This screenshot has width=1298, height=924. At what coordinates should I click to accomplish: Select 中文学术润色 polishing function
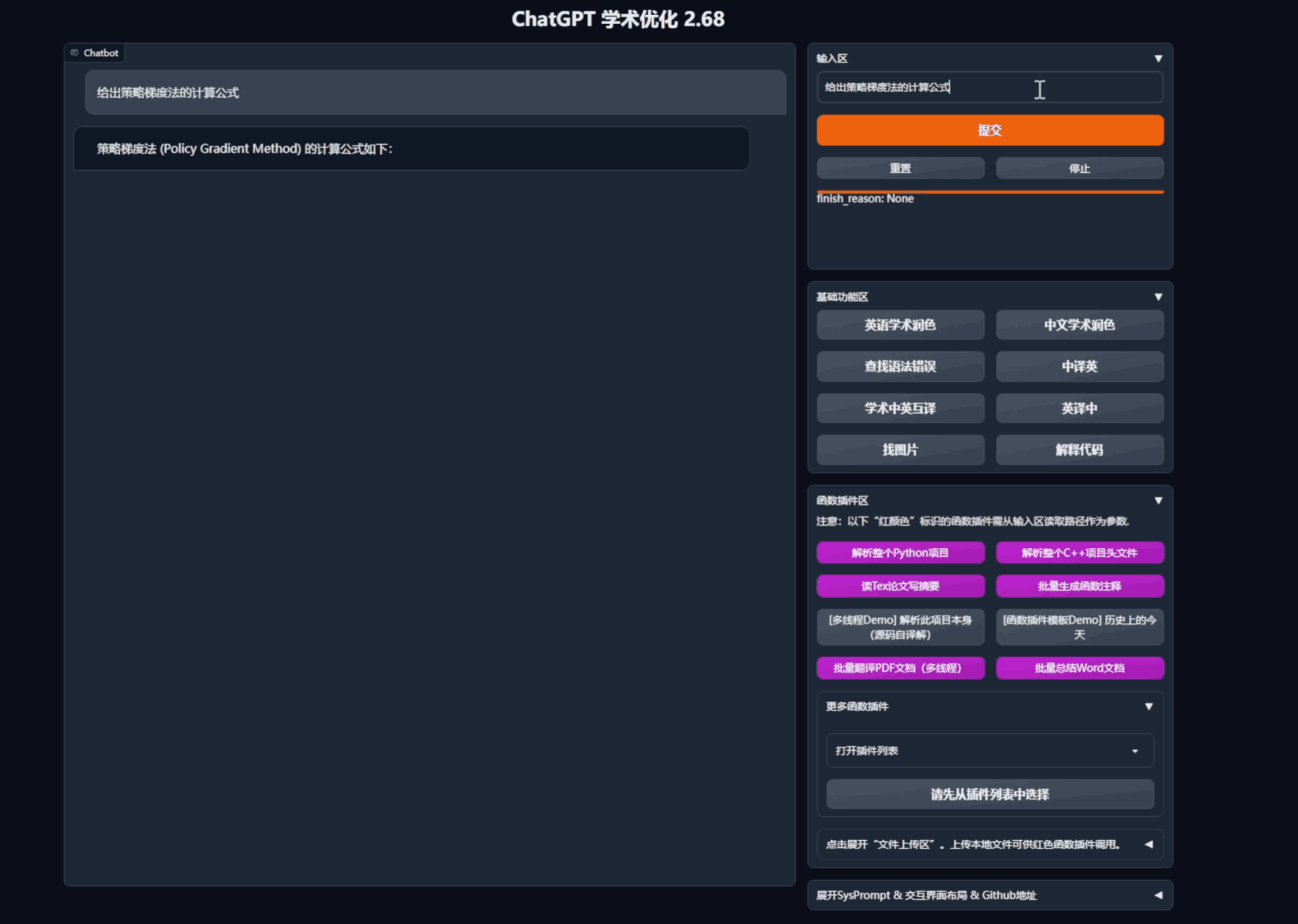(1080, 324)
